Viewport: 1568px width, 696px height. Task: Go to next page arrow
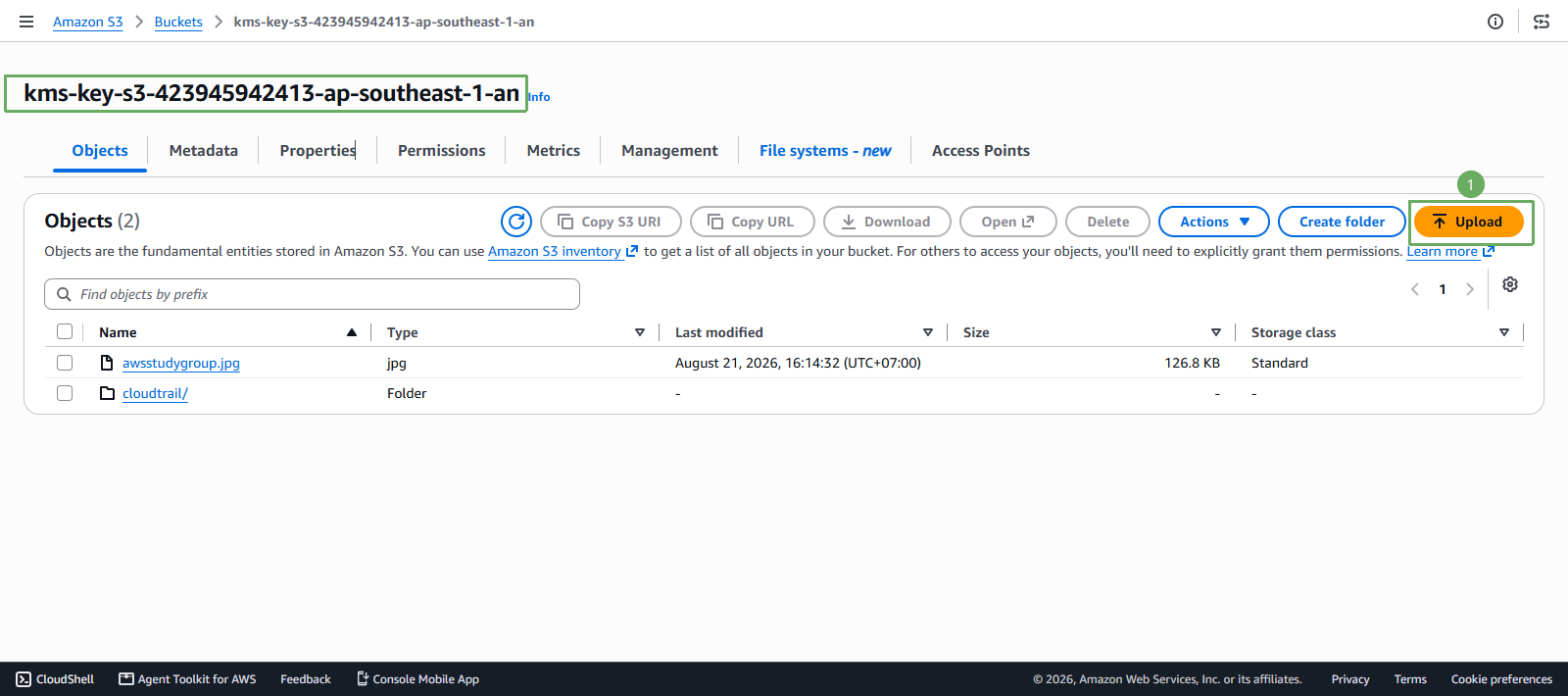click(1470, 289)
